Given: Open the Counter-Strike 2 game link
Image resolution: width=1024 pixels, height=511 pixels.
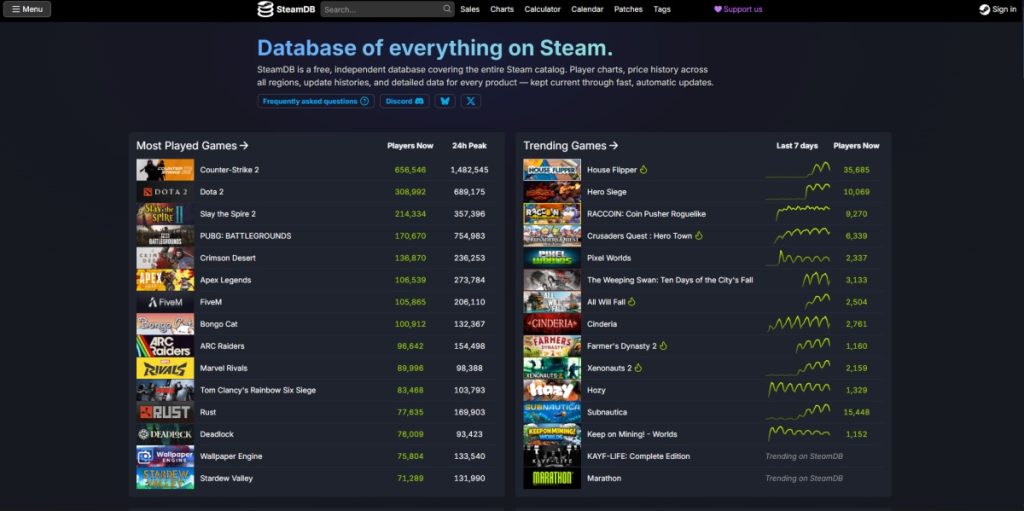Looking at the screenshot, I should 229,170.
